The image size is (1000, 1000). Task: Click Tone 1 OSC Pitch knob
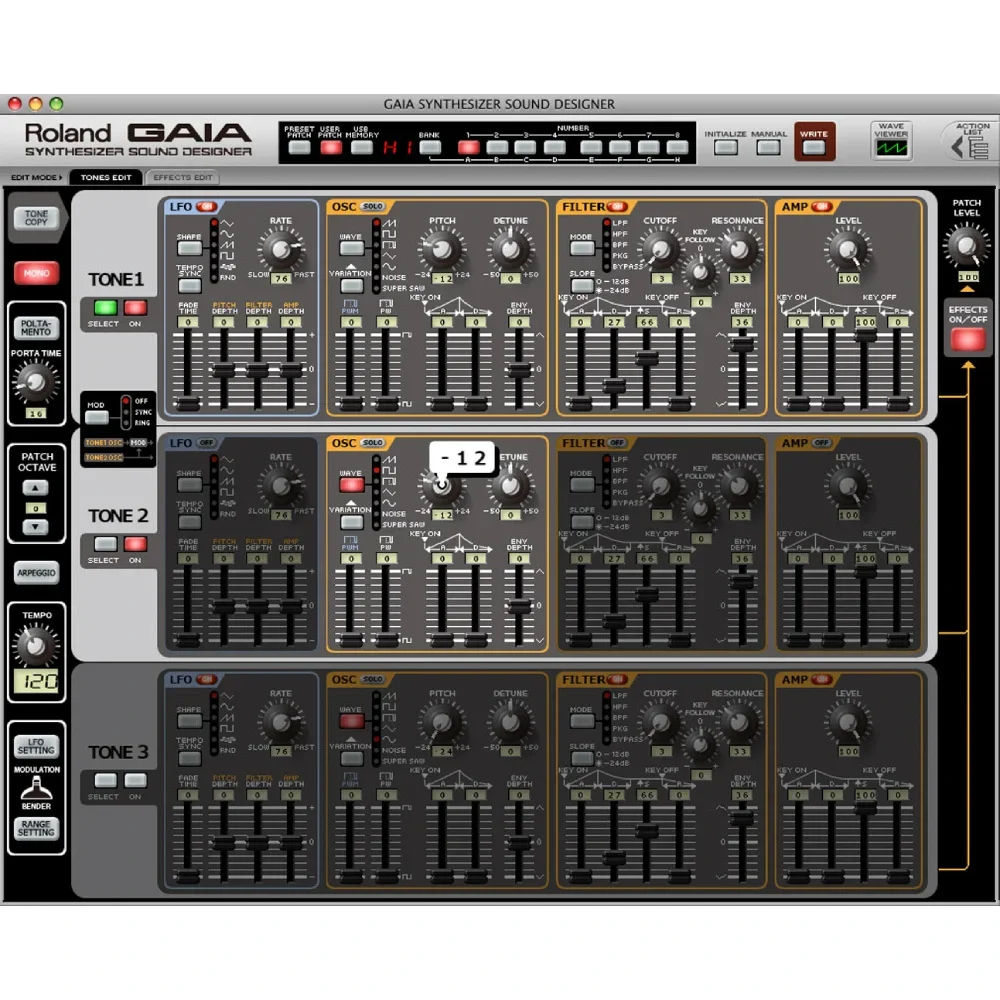[442, 249]
